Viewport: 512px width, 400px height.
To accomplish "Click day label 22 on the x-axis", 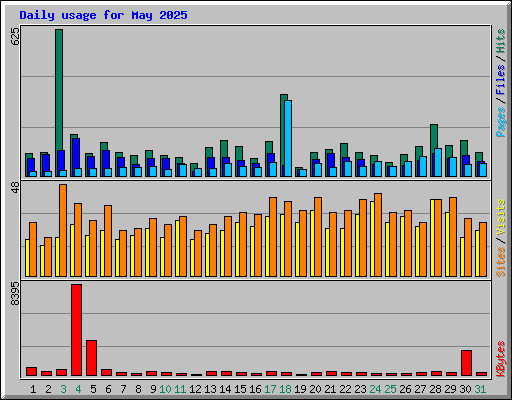I will 345,389.
